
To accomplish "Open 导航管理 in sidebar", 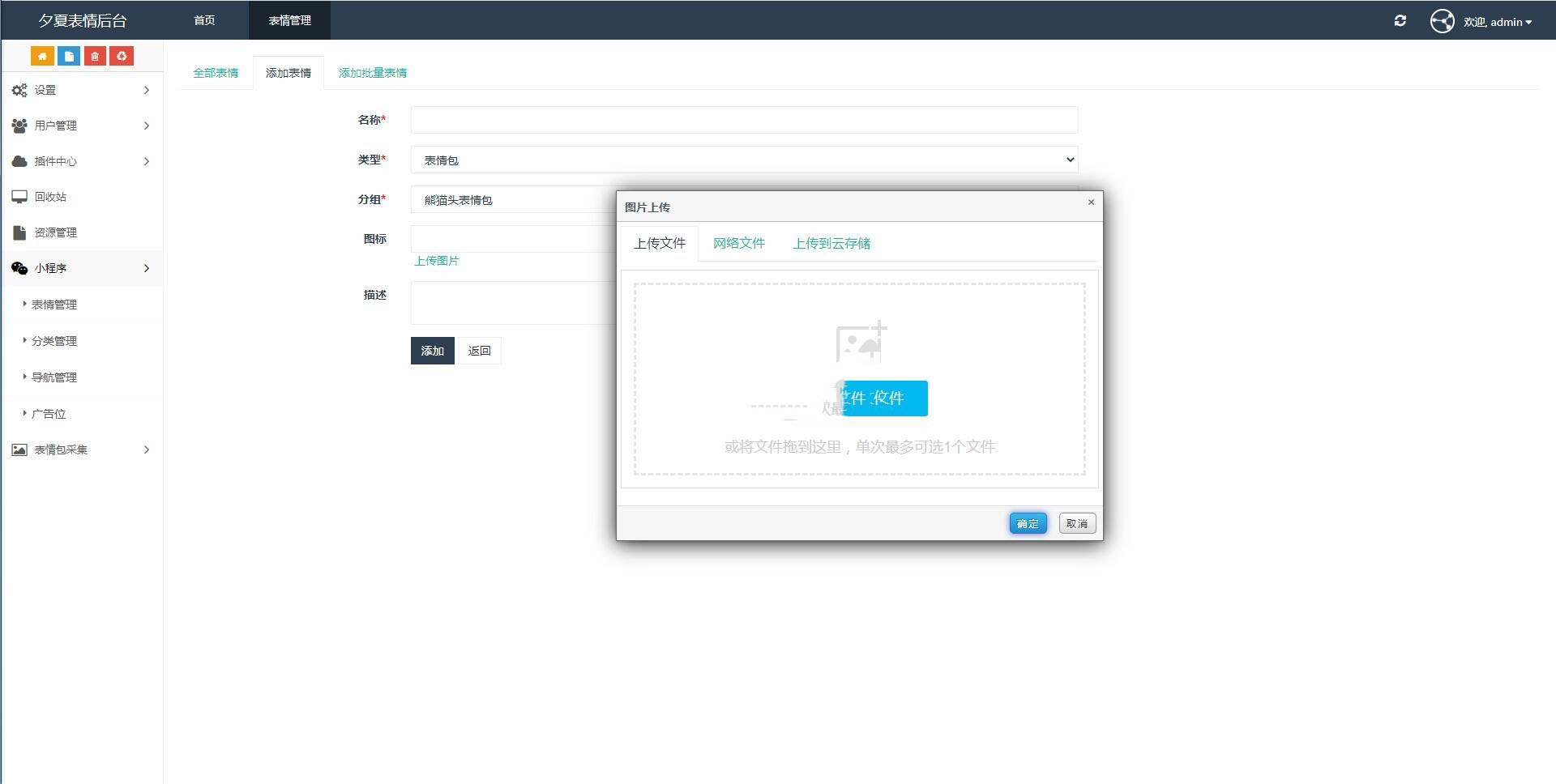I will click(54, 377).
